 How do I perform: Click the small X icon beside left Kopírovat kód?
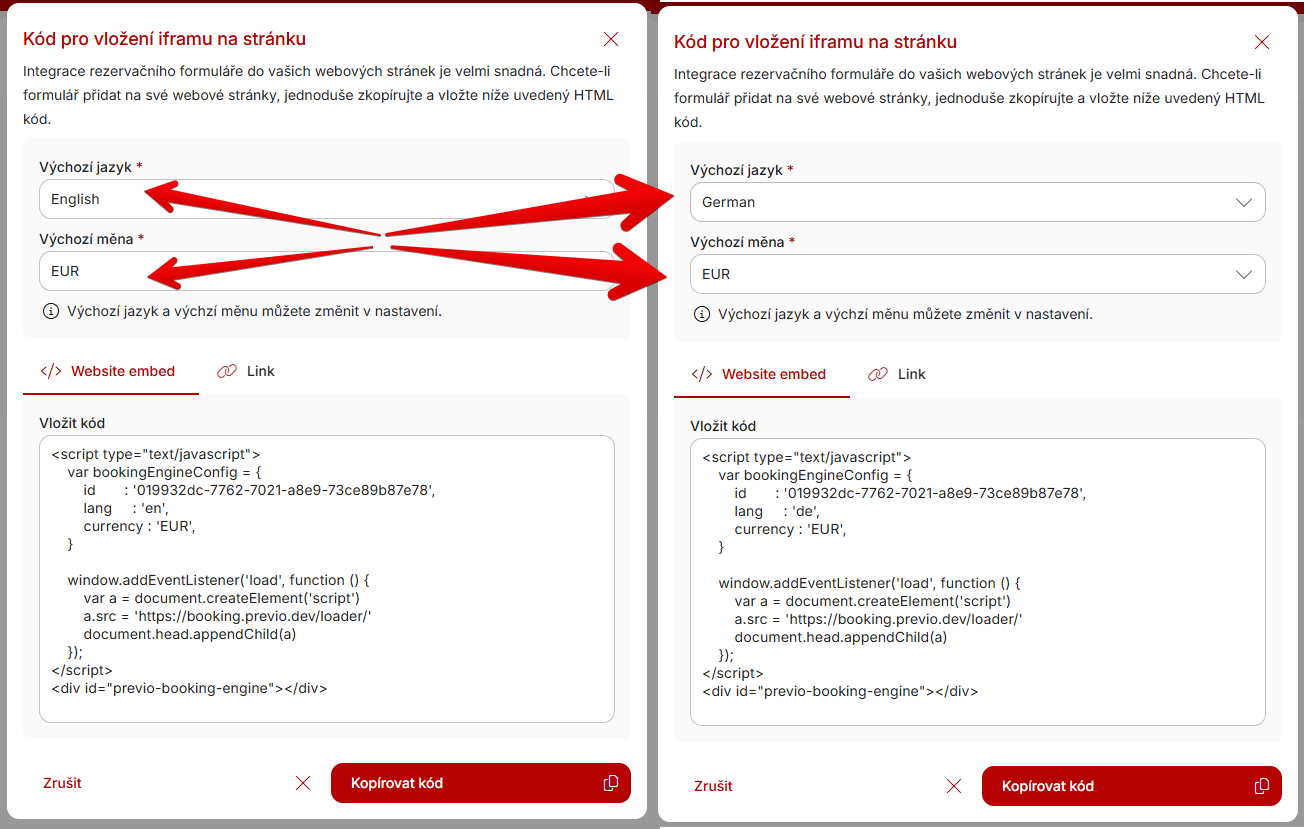click(x=303, y=783)
